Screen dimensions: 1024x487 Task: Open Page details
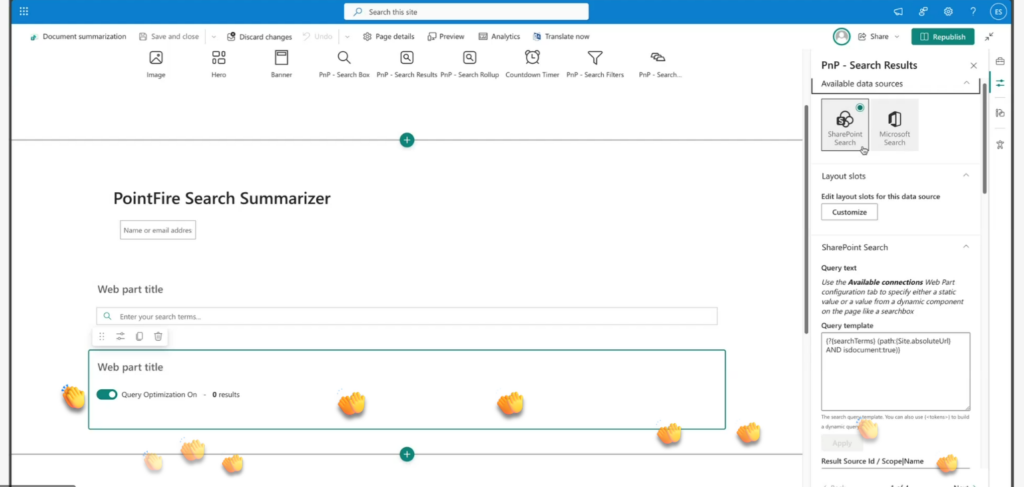[x=389, y=37]
